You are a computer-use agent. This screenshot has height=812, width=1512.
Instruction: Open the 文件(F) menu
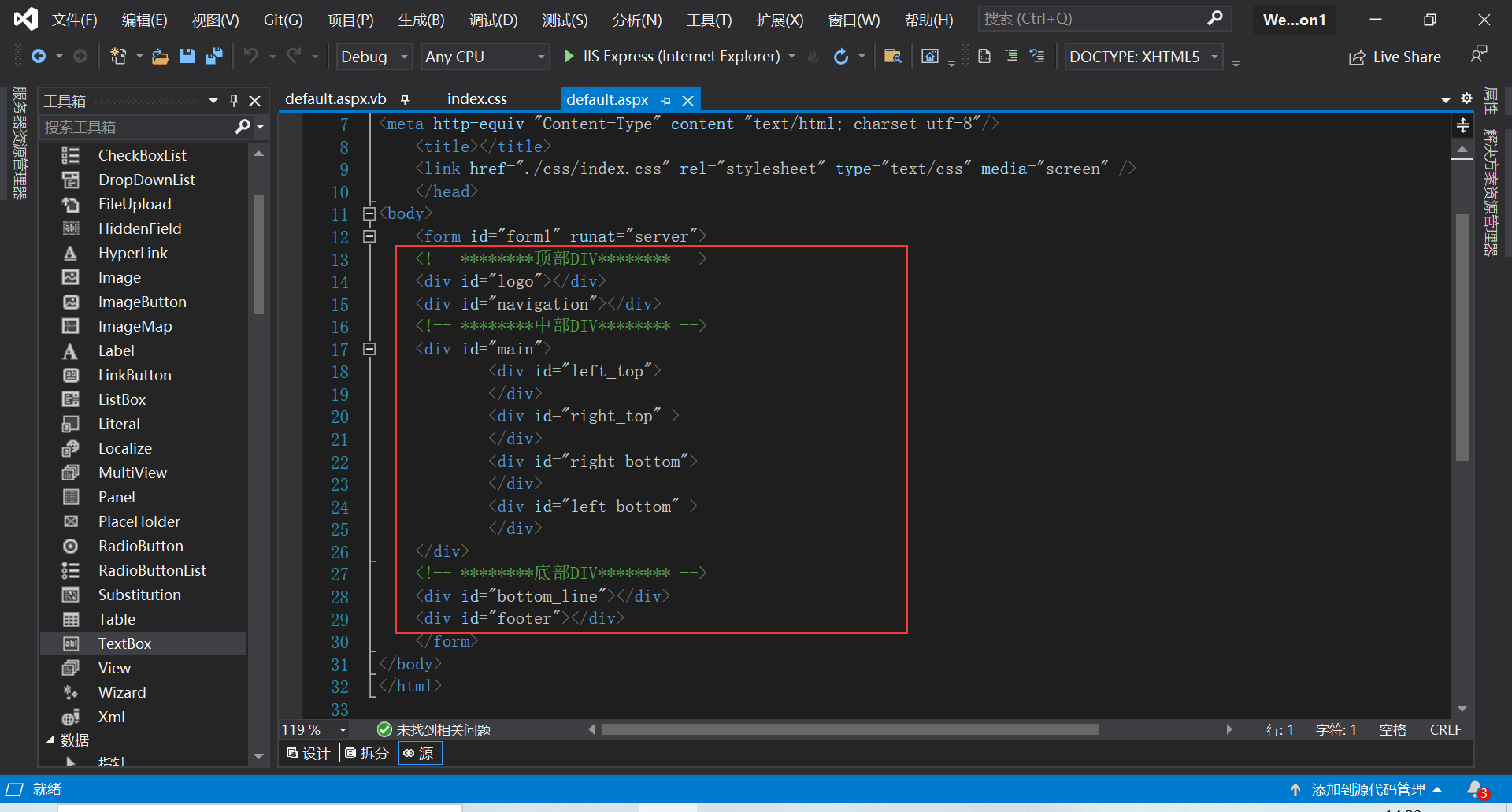[74, 20]
